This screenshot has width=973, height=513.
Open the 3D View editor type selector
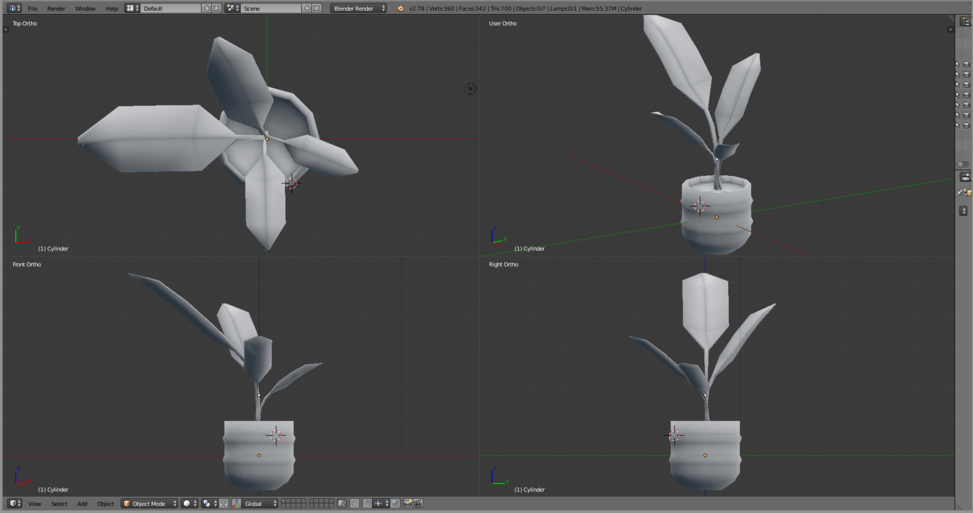[14, 503]
